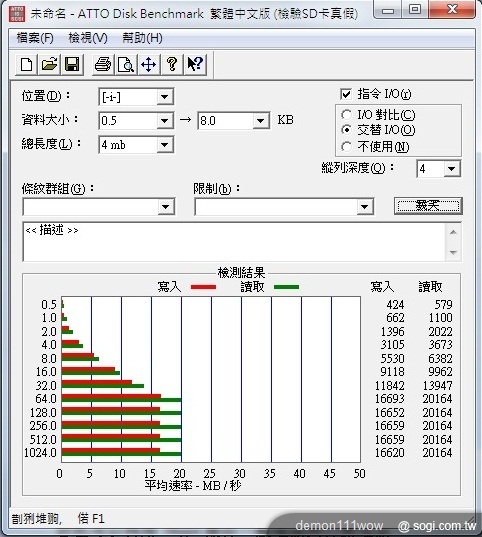Save results with the floppy disk icon

[x=72, y=64]
